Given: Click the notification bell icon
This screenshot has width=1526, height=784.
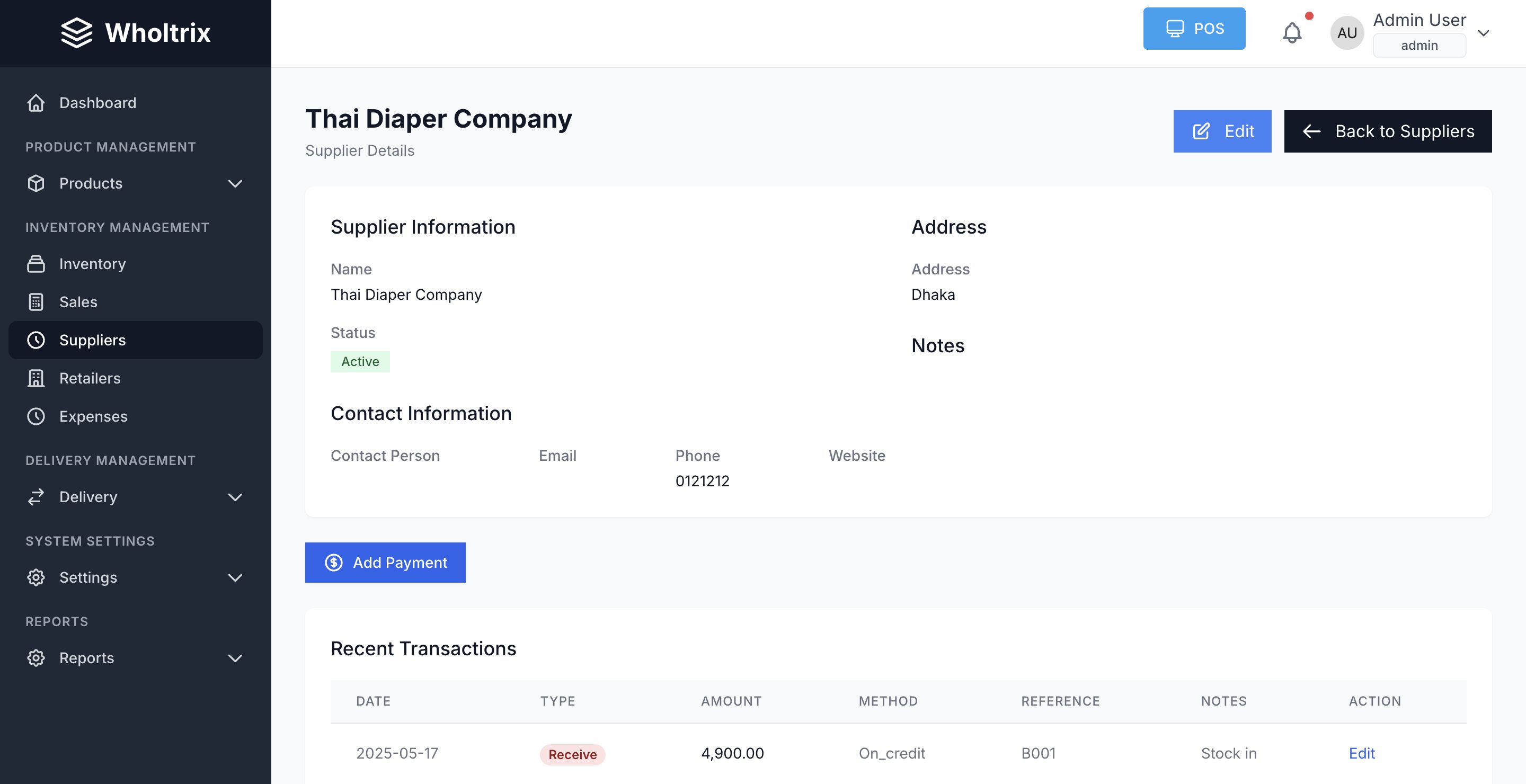Looking at the screenshot, I should coord(1291,32).
